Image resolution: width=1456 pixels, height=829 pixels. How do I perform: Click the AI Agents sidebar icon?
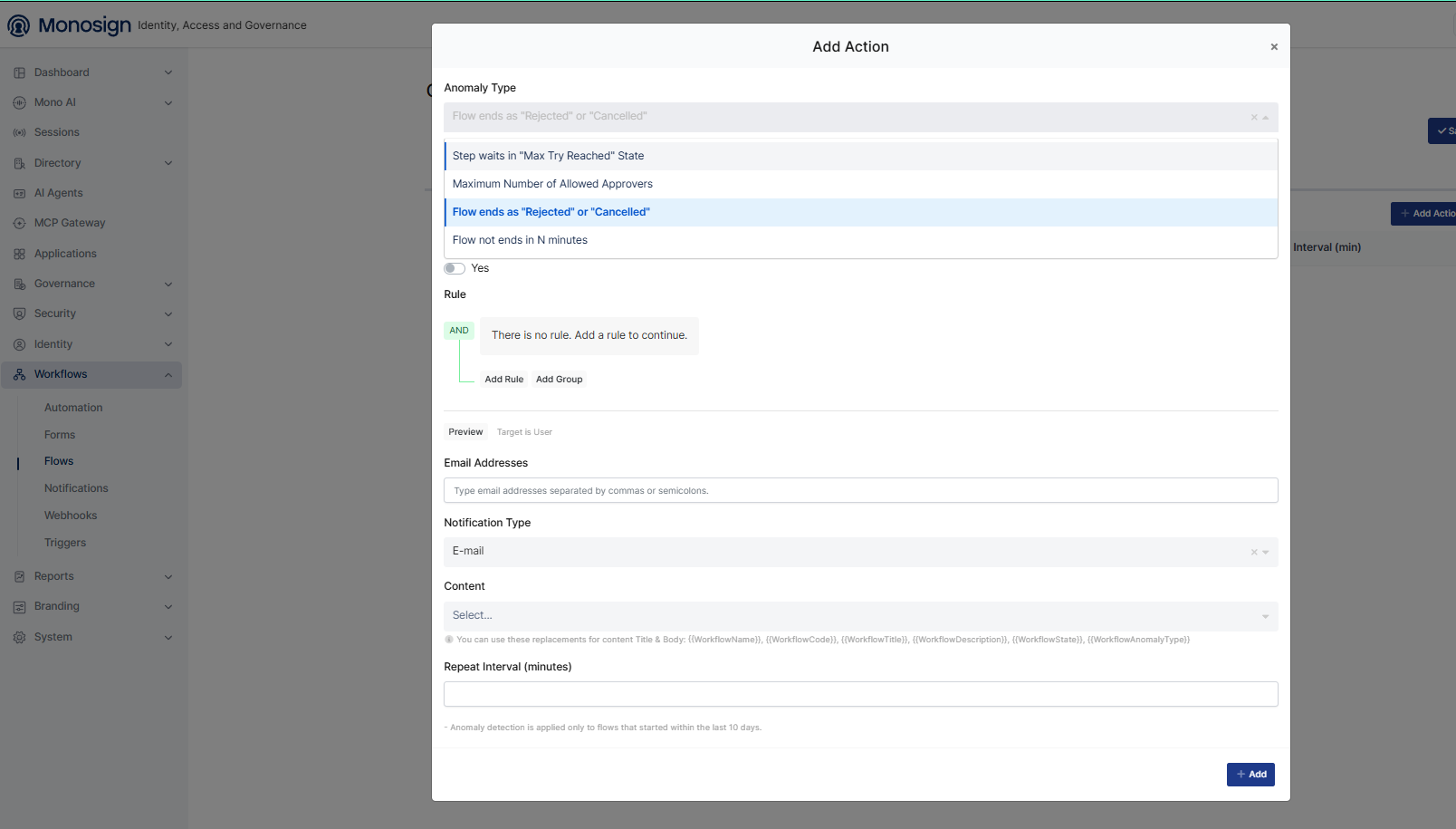[x=19, y=193]
